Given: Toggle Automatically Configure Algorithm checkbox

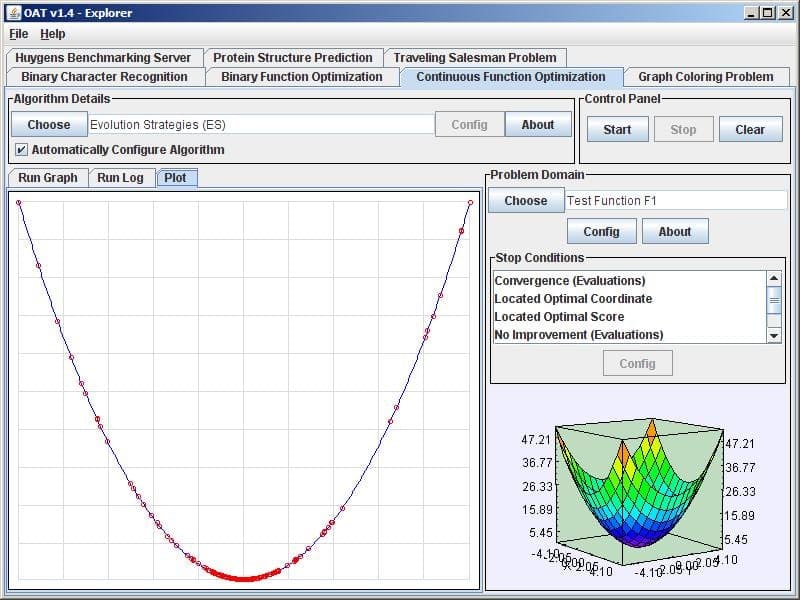Looking at the screenshot, I should coord(22,150).
